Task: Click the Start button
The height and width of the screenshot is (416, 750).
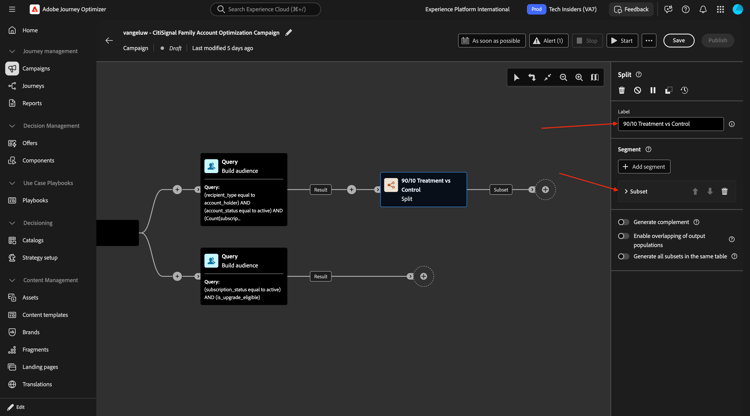Action: tap(622, 41)
